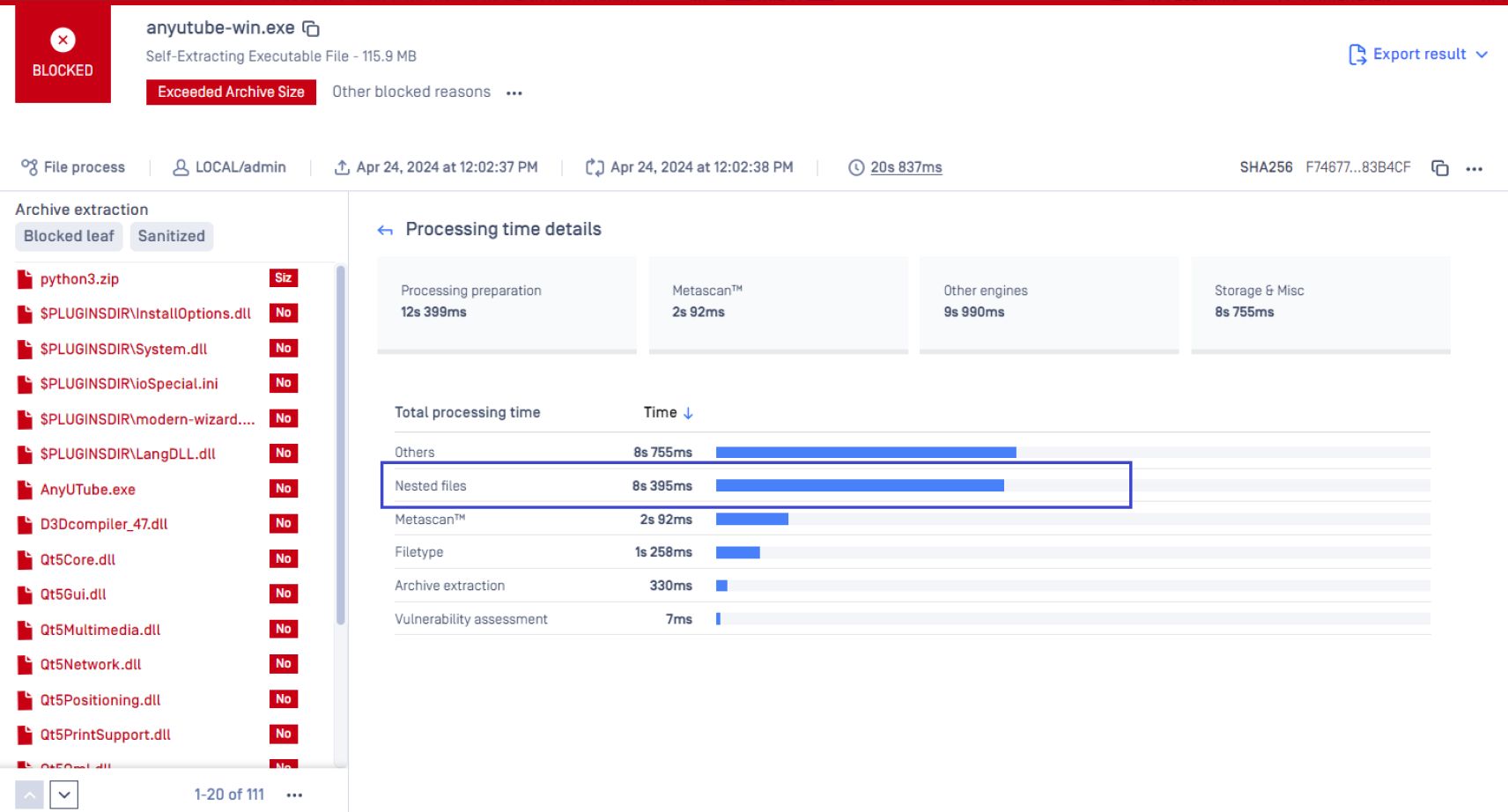Screen dimensions: 1508x812
Task: Copy the filename anyutube-win.exe
Action: (x=311, y=29)
